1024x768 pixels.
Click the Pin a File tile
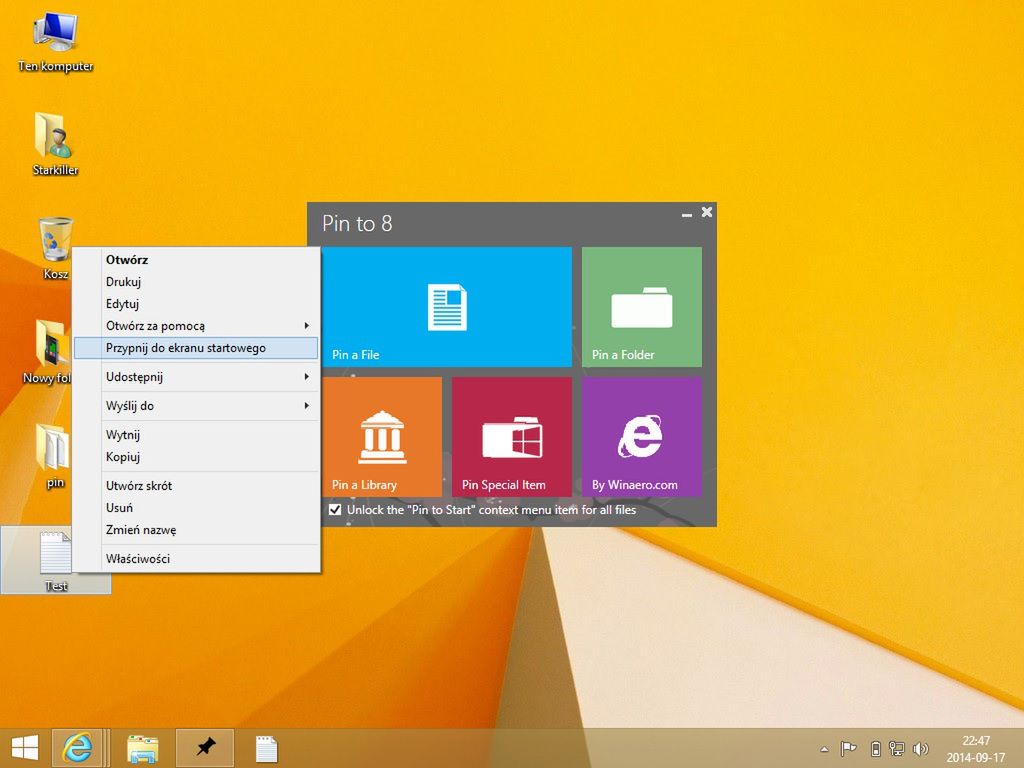click(447, 307)
